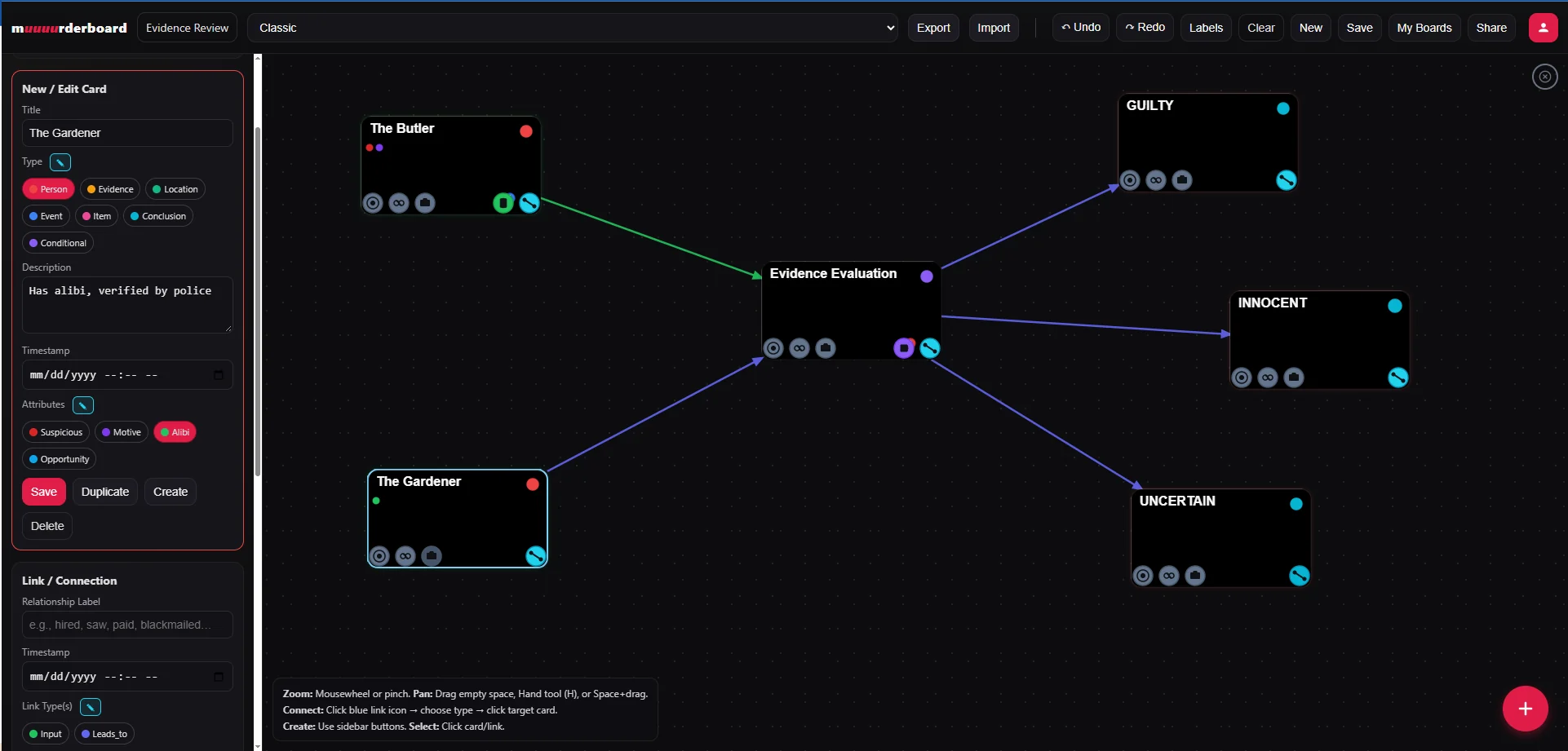1568x751 pixels.
Task: Click the blue link icon on The Gardener card
Action: [x=536, y=556]
